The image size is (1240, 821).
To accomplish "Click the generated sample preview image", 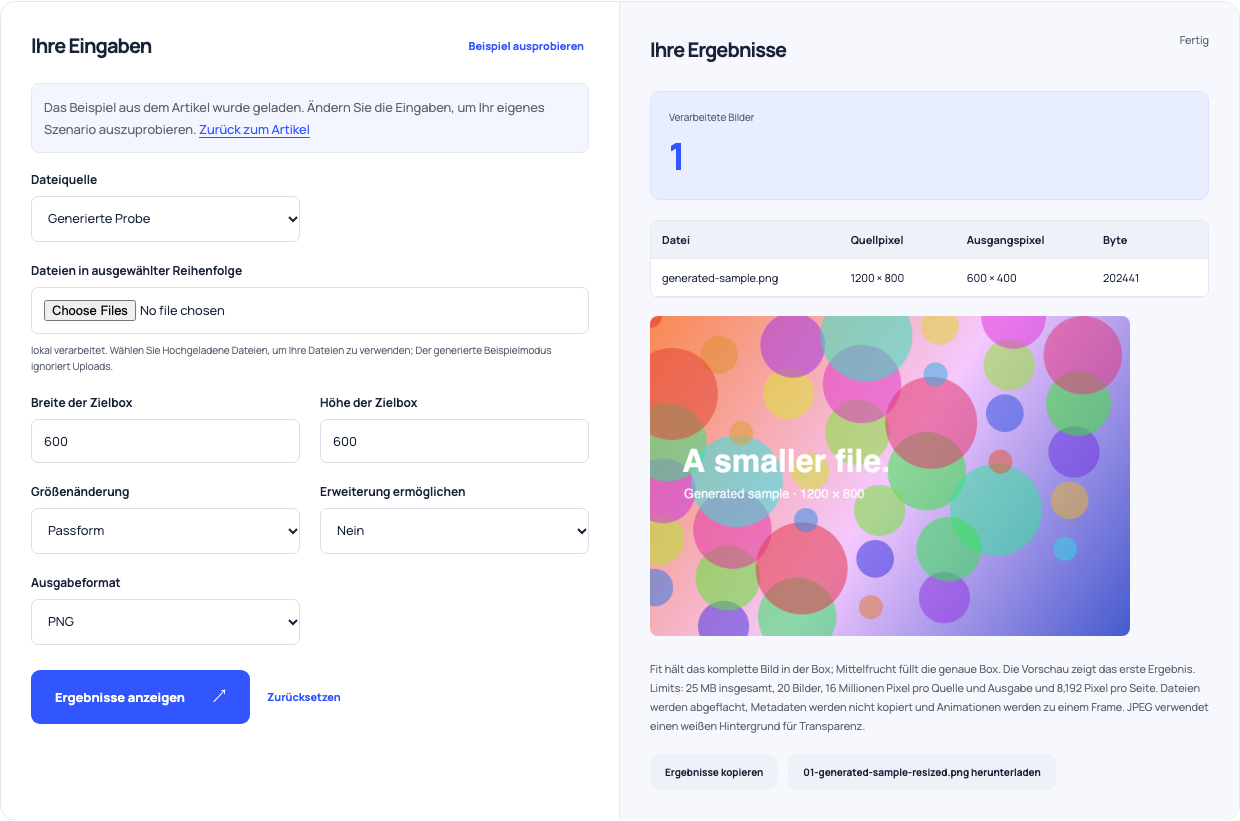I will (x=890, y=476).
